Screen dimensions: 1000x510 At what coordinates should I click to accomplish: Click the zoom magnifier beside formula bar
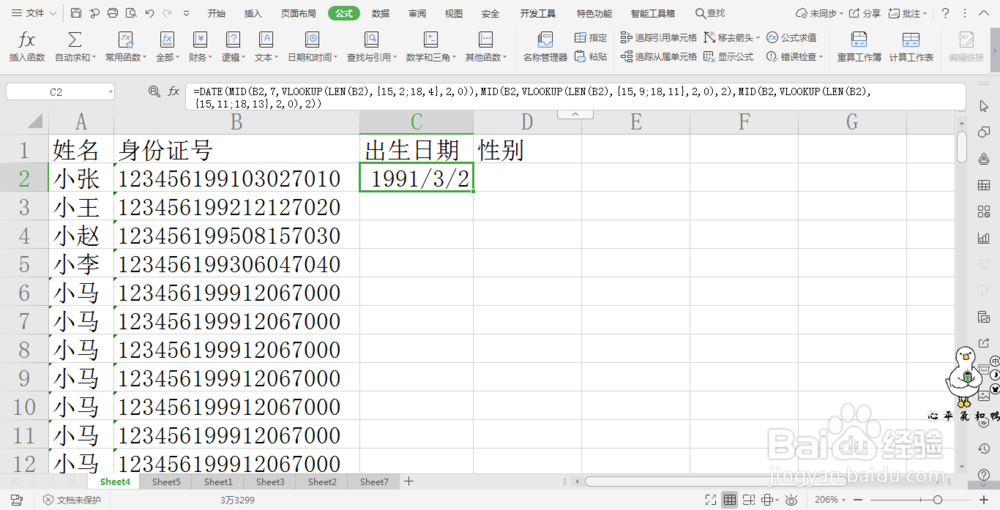coord(154,92)
